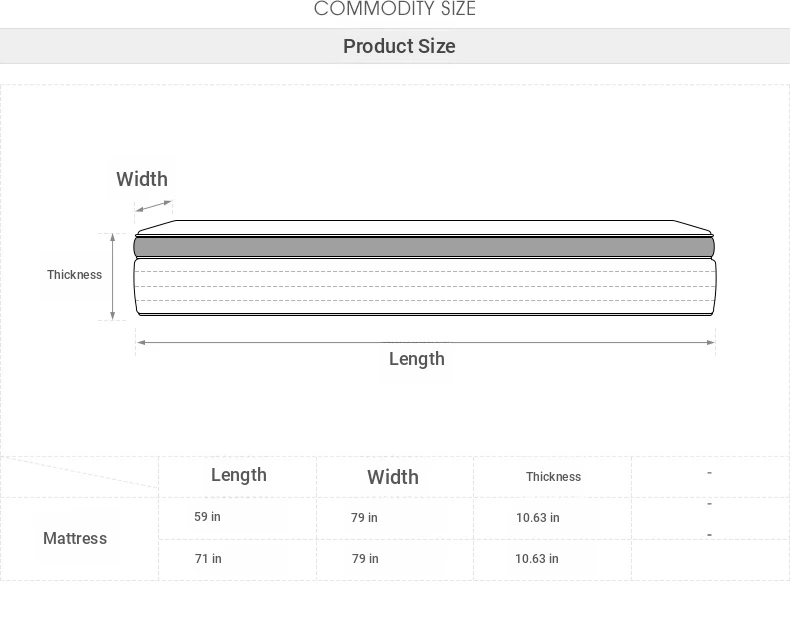The image size is (790, 620).
Task: Click the Thickness label beside the diagram
Action: click(75, 274)
